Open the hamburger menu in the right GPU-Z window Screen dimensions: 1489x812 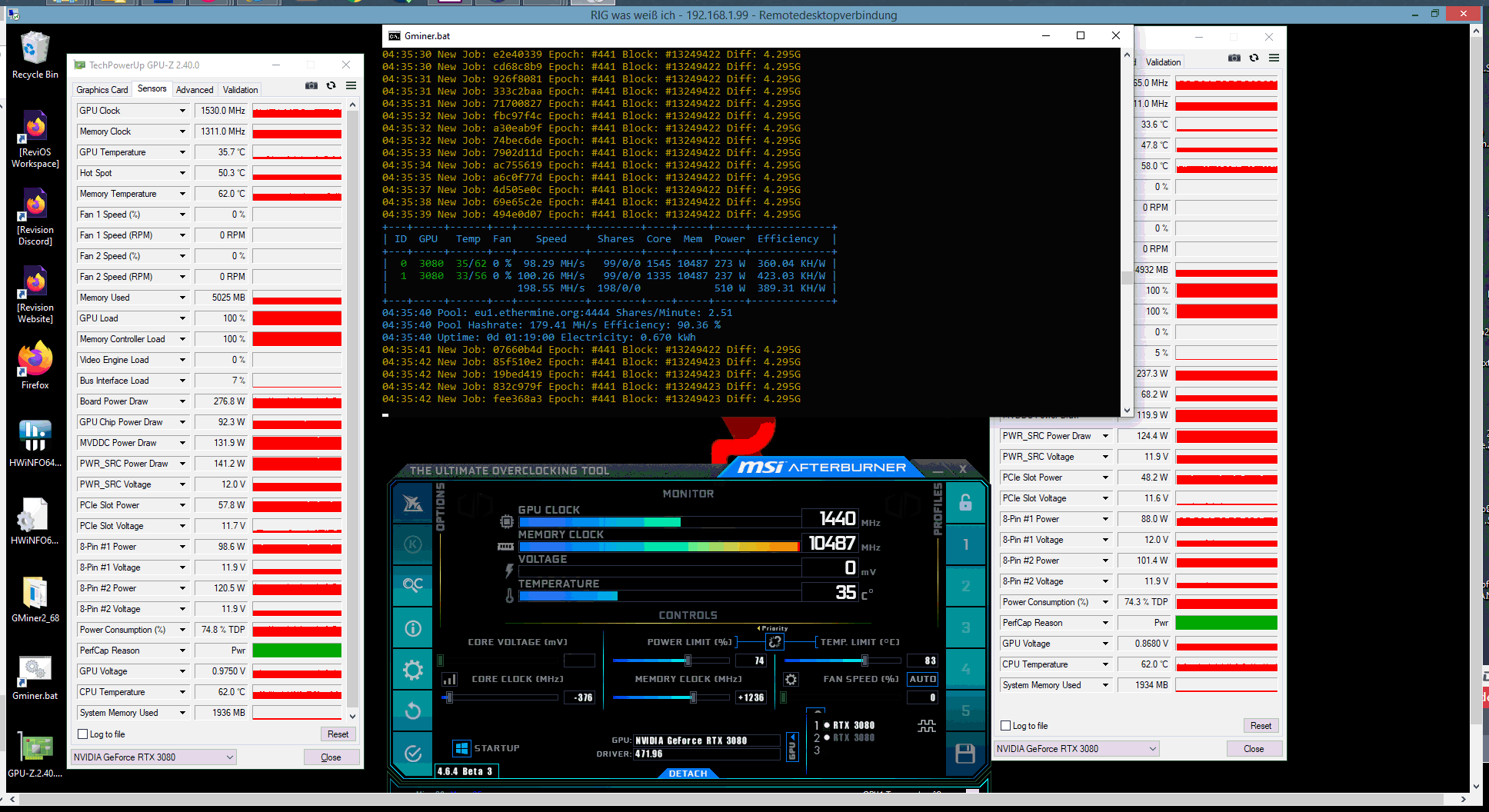point(1274,58)
